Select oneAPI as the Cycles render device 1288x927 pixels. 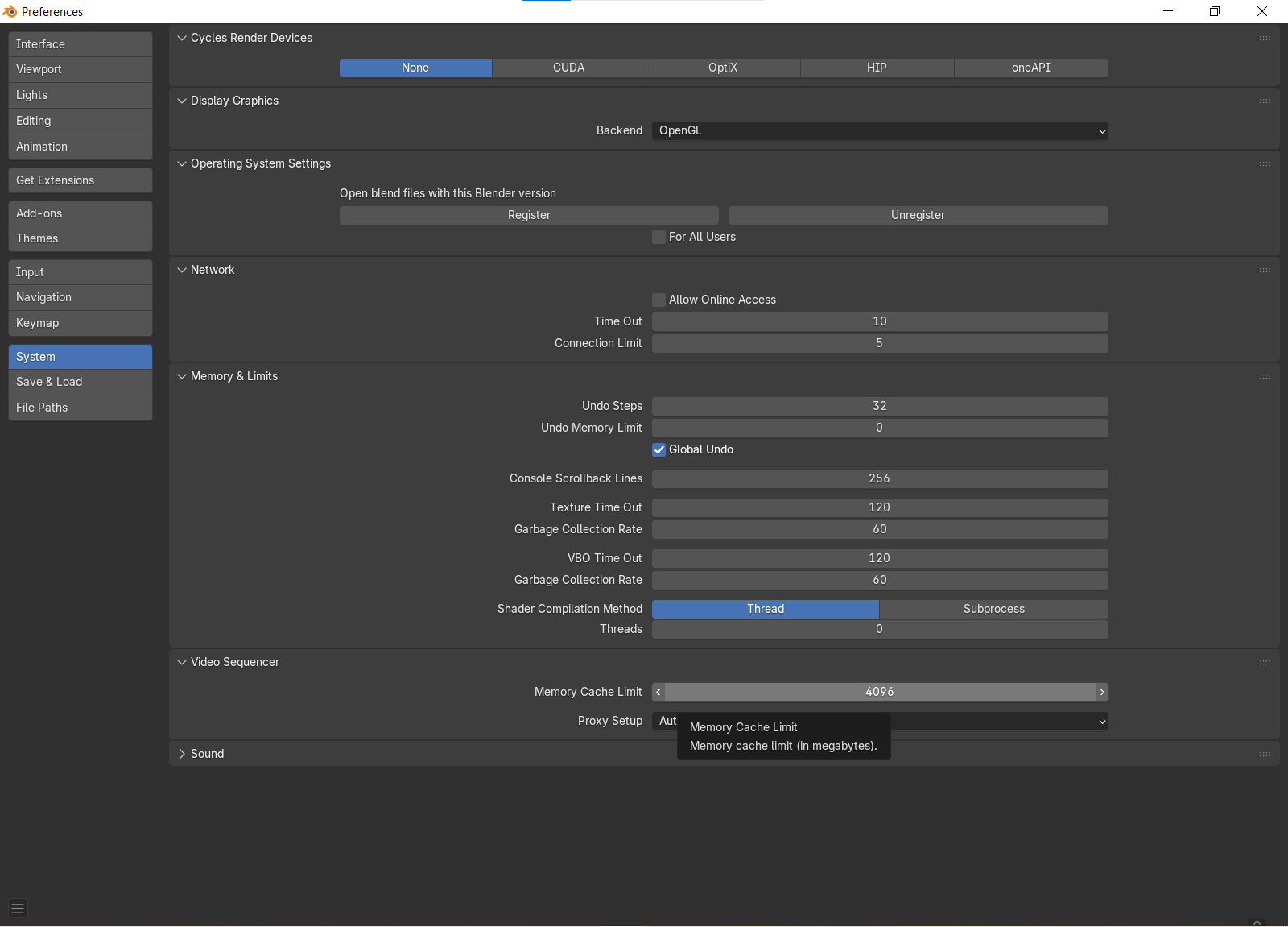click(1031, 68)
